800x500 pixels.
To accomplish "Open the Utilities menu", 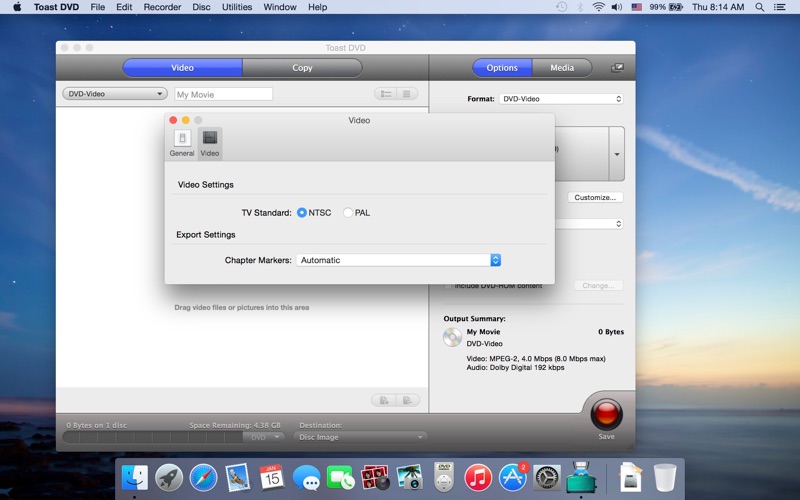I will pos(237,7).
